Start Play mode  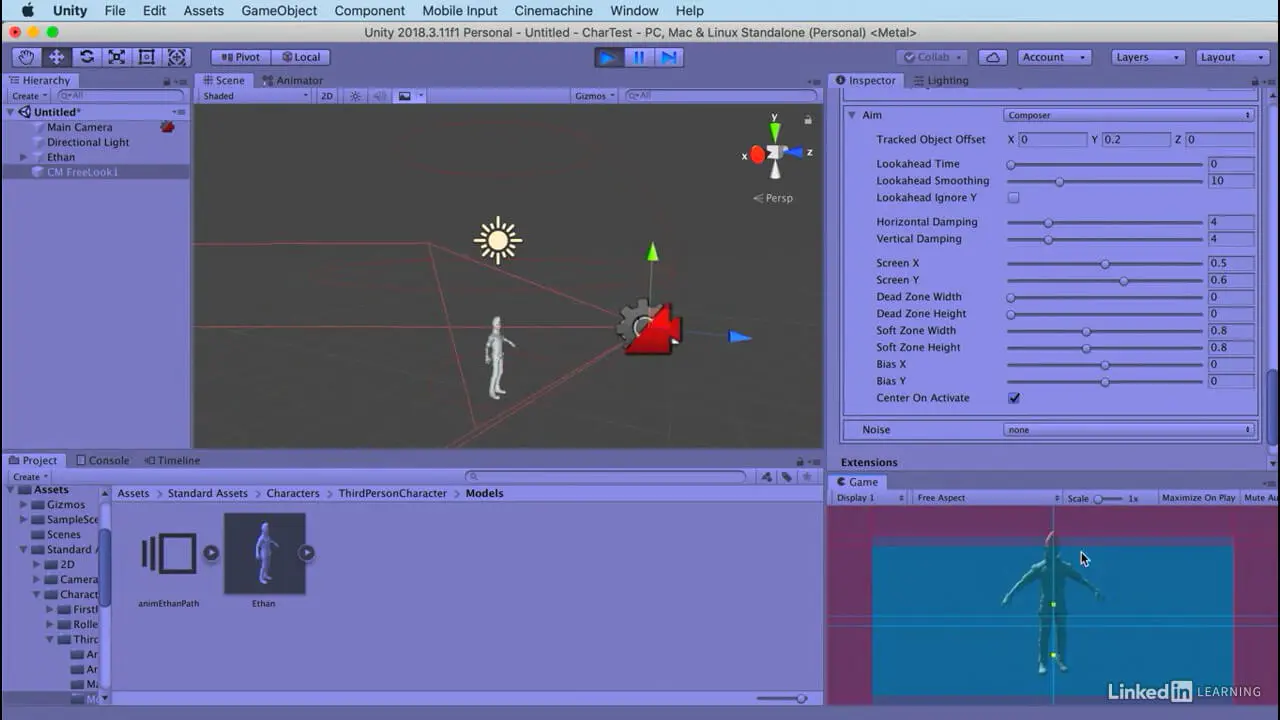click(608, 57)
